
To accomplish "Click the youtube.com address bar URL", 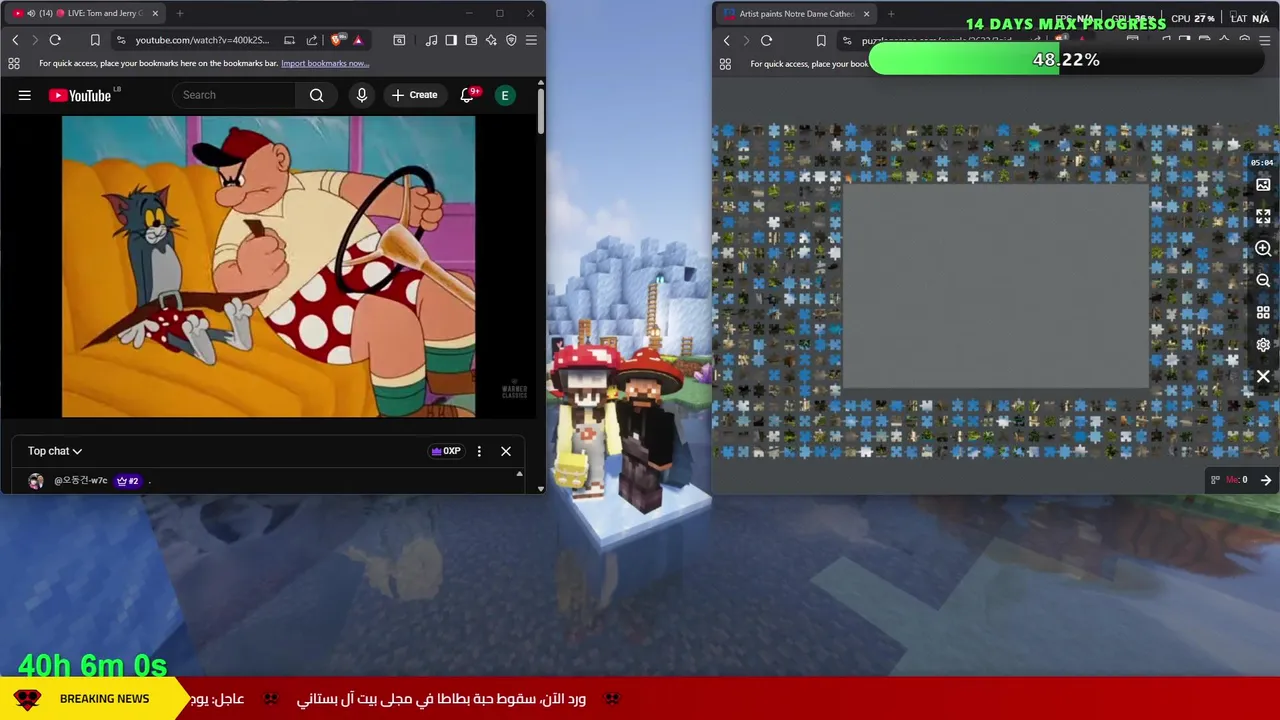I will click(x=202, y=40).
